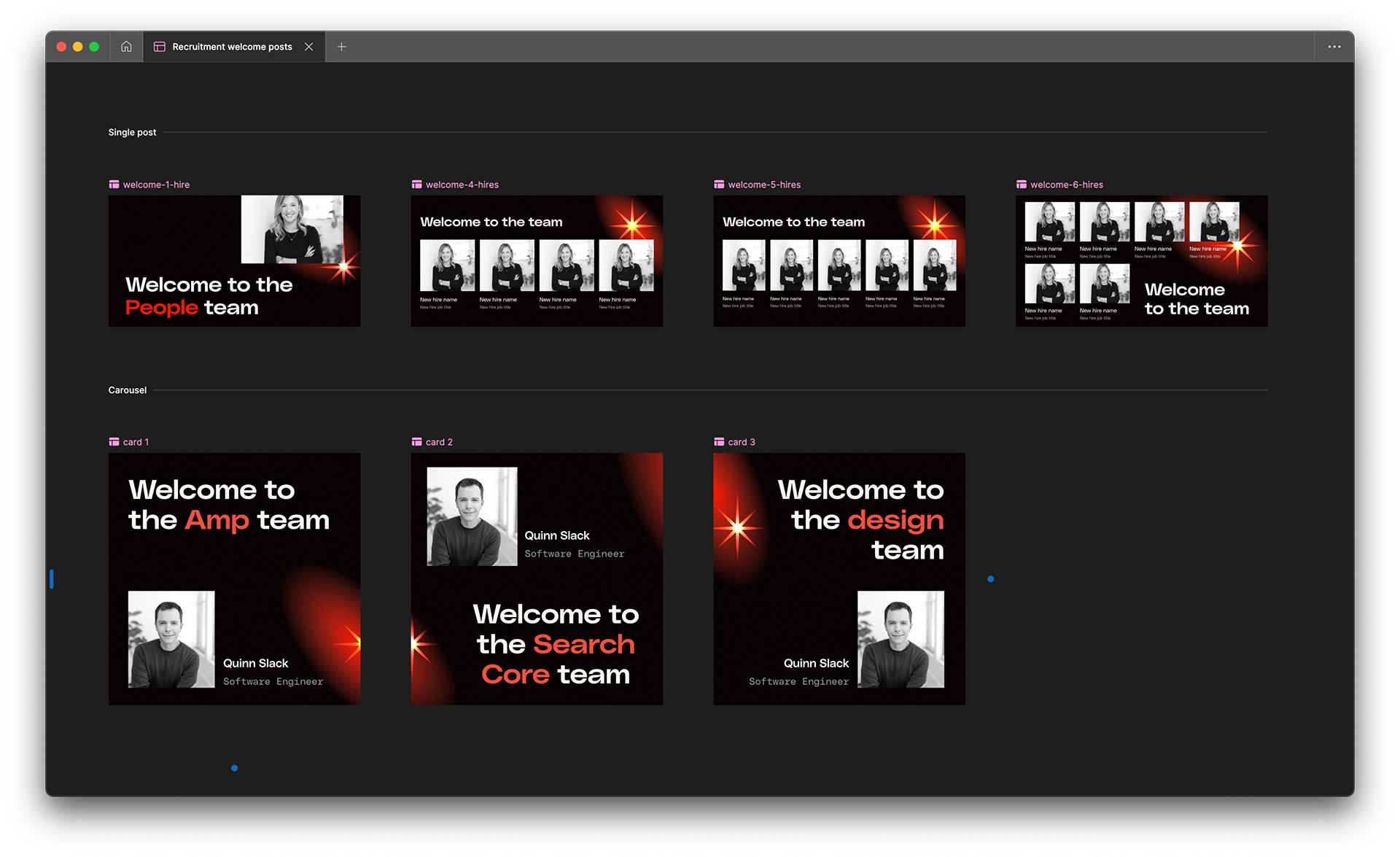Click the card 3 frame icon

coord(718,442)
